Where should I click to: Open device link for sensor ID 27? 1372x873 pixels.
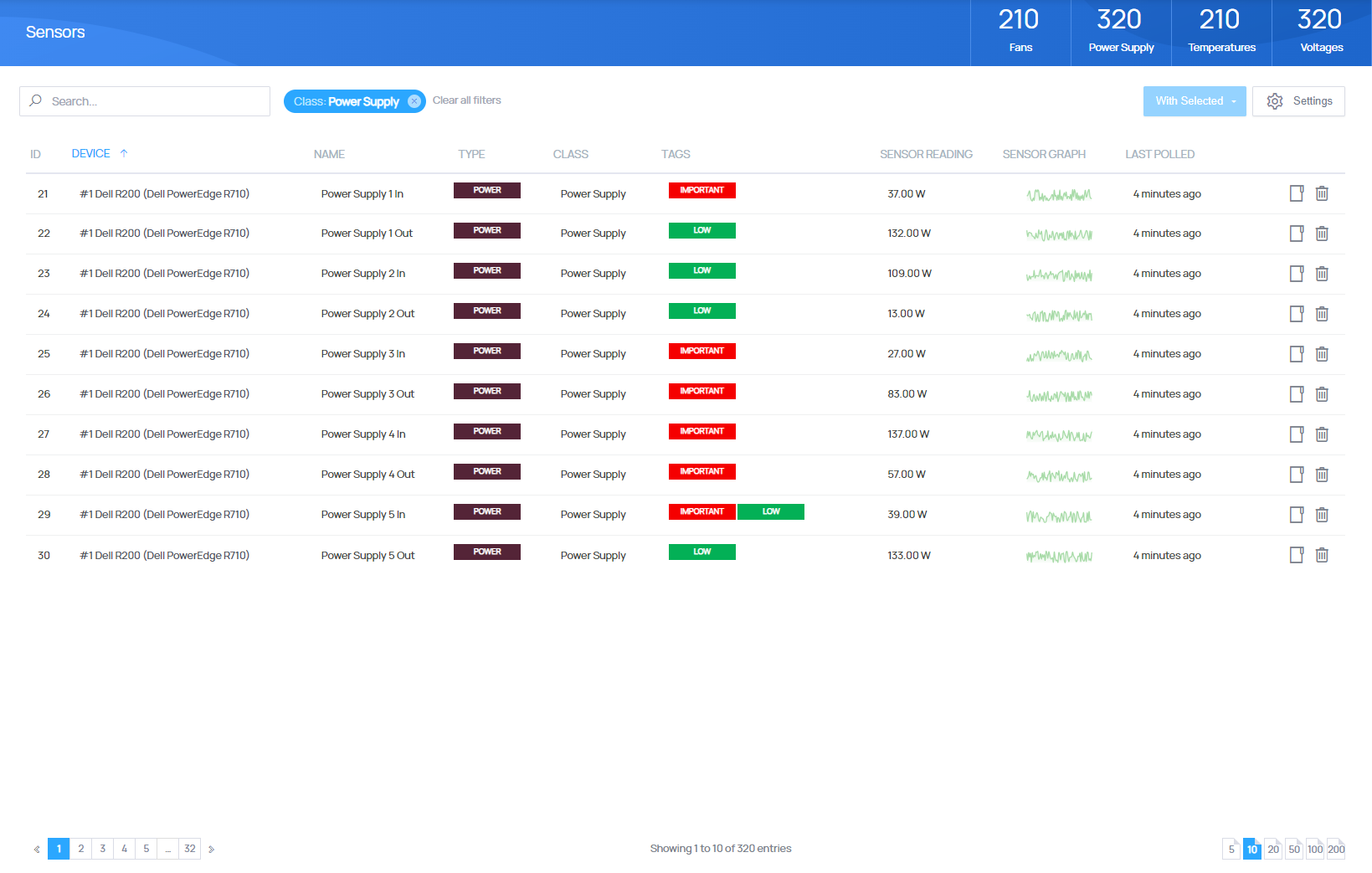(165, 434)
